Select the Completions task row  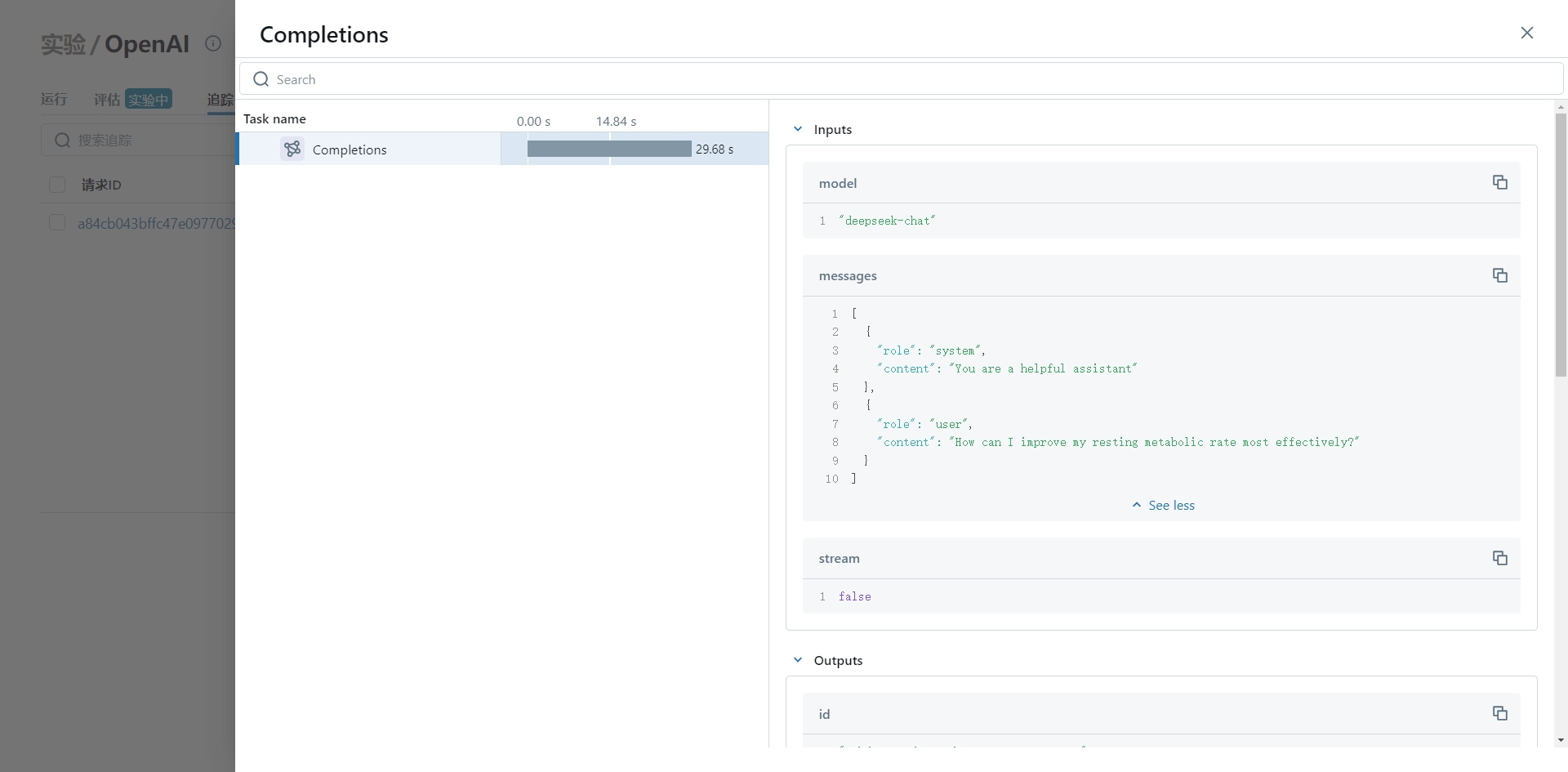click(502, 149)
